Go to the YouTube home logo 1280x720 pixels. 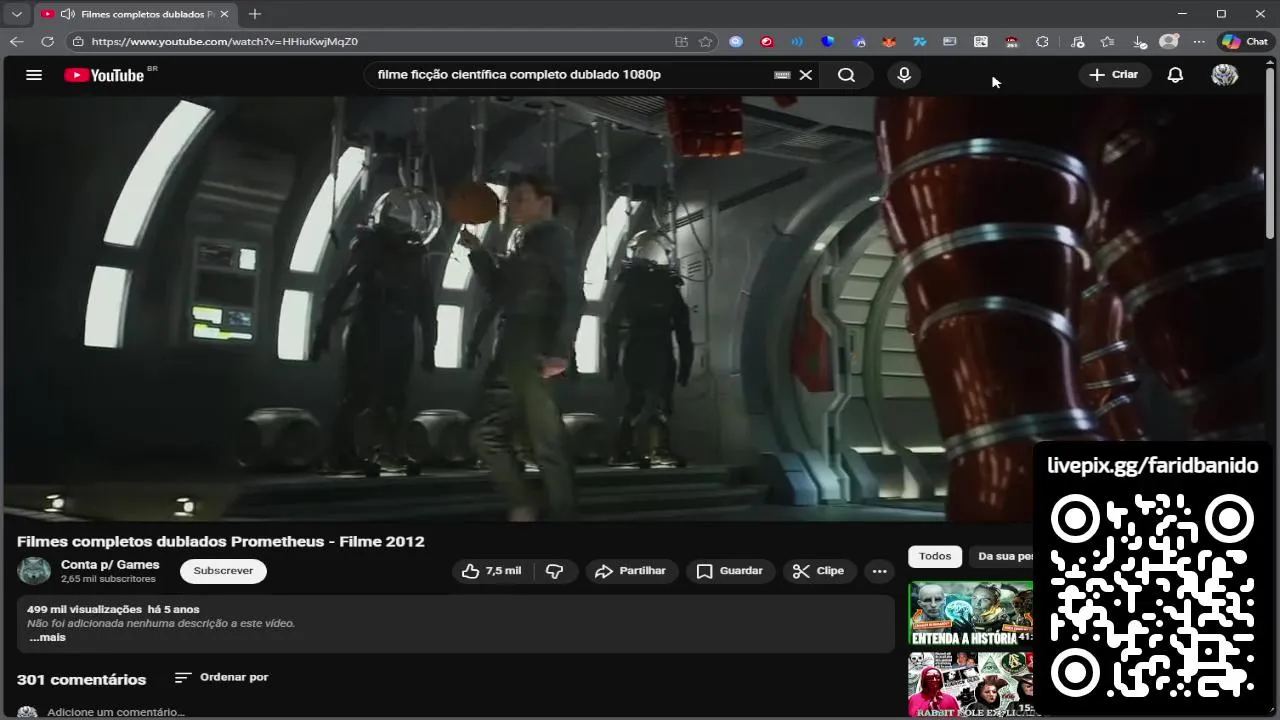tap(104, 75)
